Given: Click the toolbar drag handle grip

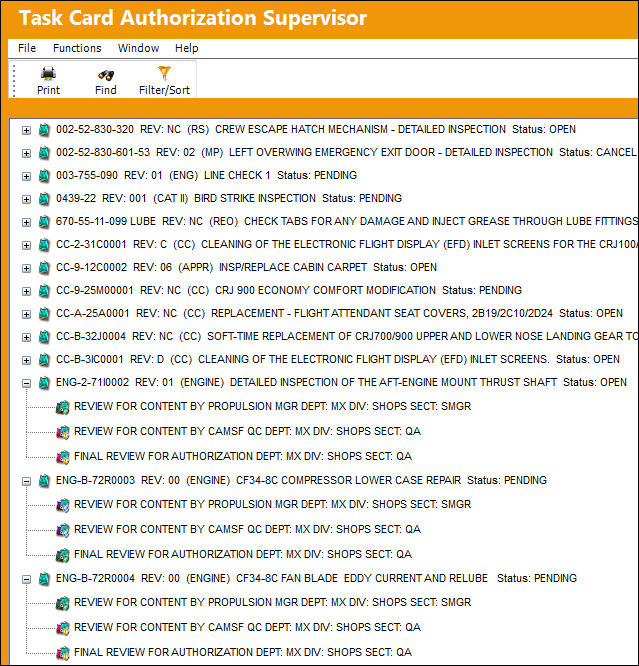Looking at the screenshot, I should (14, 80).
